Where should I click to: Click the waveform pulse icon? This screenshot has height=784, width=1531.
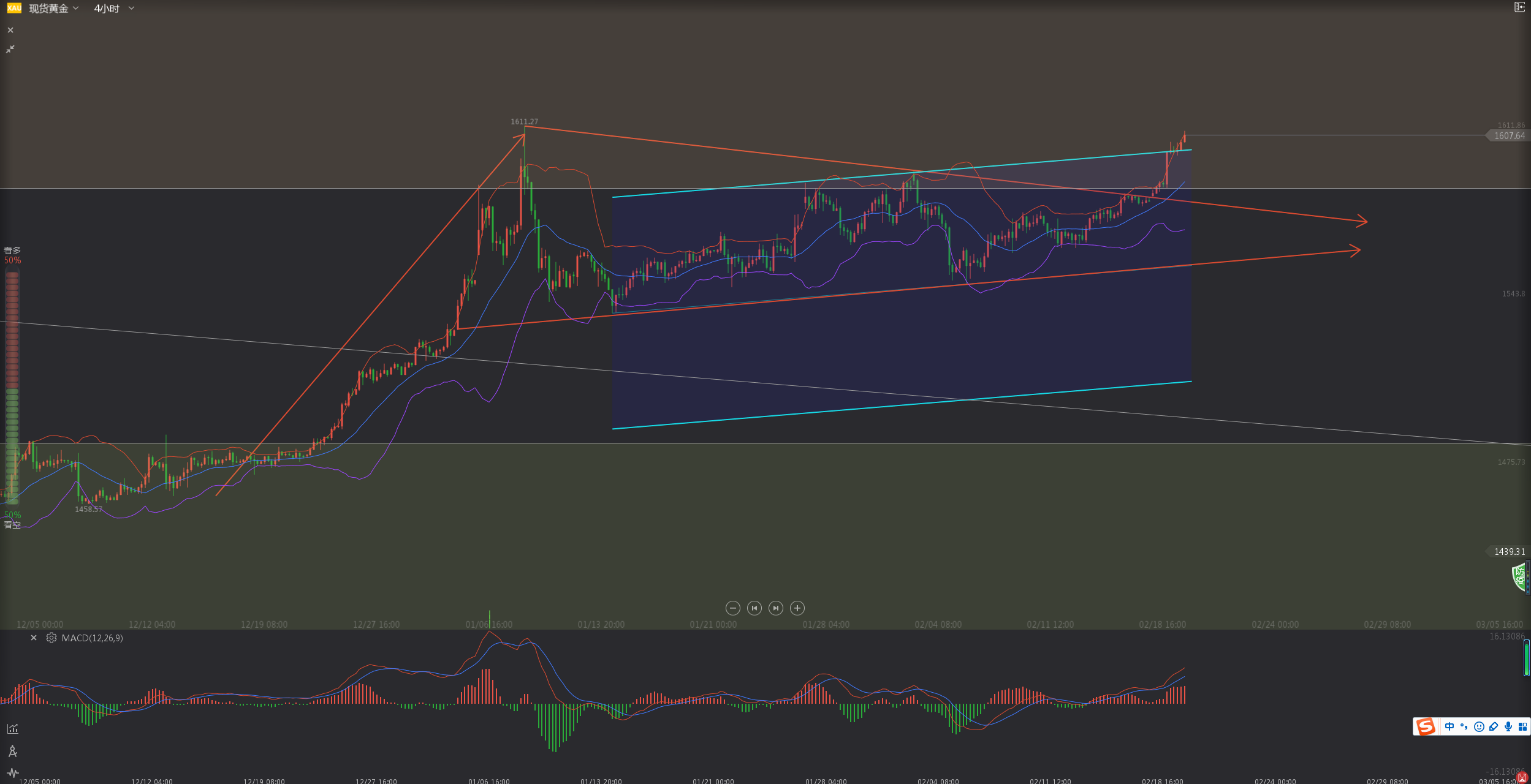12,773
